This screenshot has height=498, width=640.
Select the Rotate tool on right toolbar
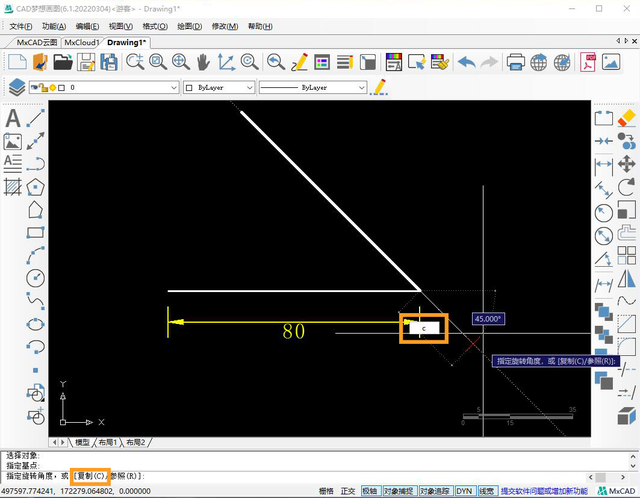(x=627, y=187)
